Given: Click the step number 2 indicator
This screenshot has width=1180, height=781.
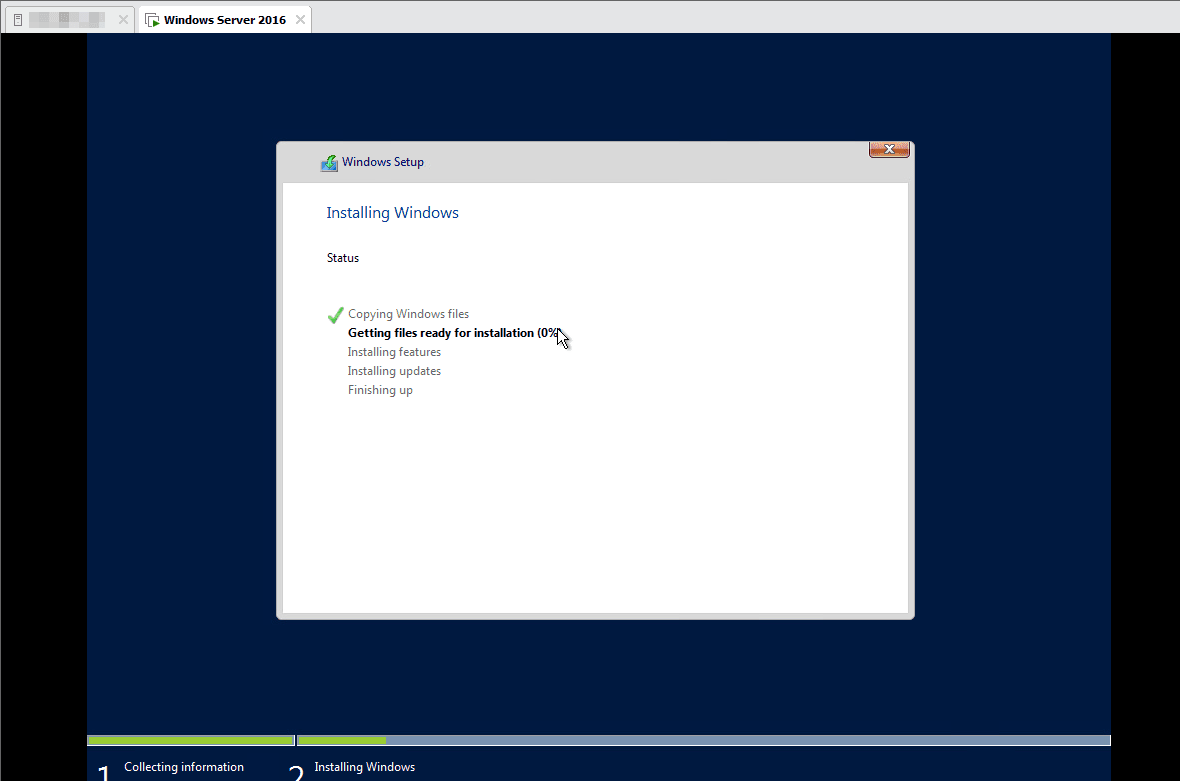Looking at the screenshot, I should 295,770.
